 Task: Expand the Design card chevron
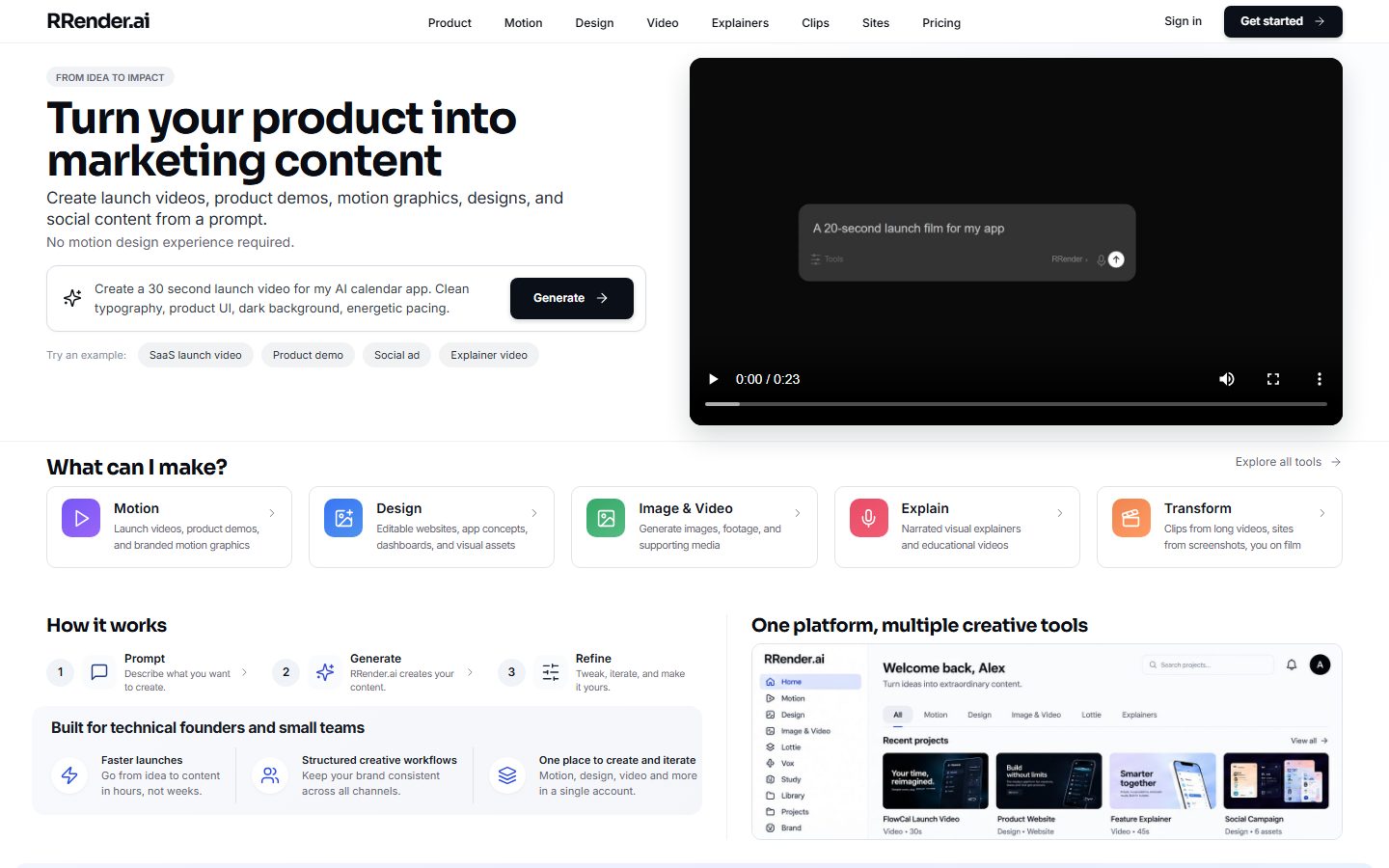(x=534, y=513)
